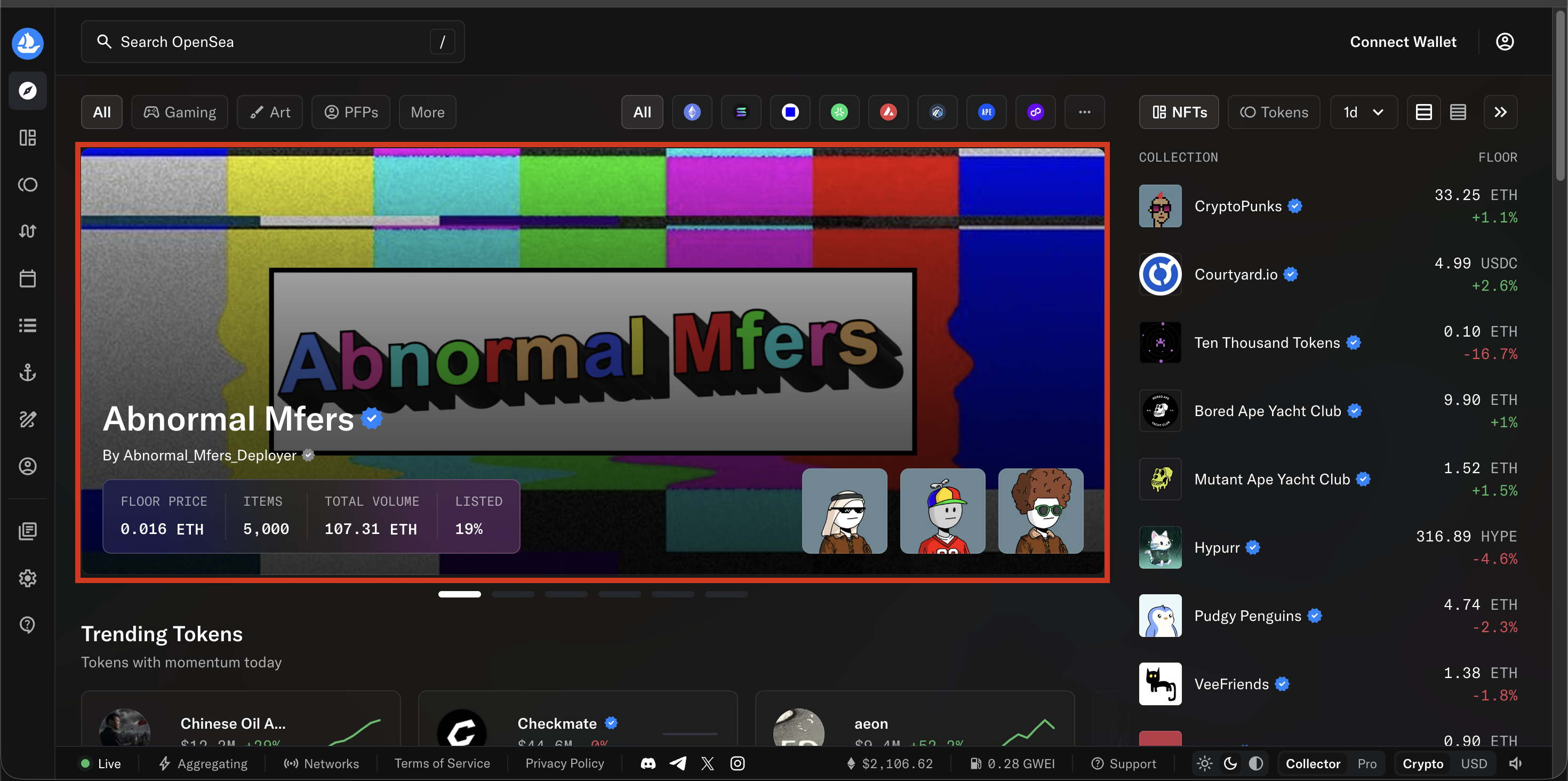Open the propeller-hat Mfer thumbnail
Screen dimensions: 1568x781
942,511
